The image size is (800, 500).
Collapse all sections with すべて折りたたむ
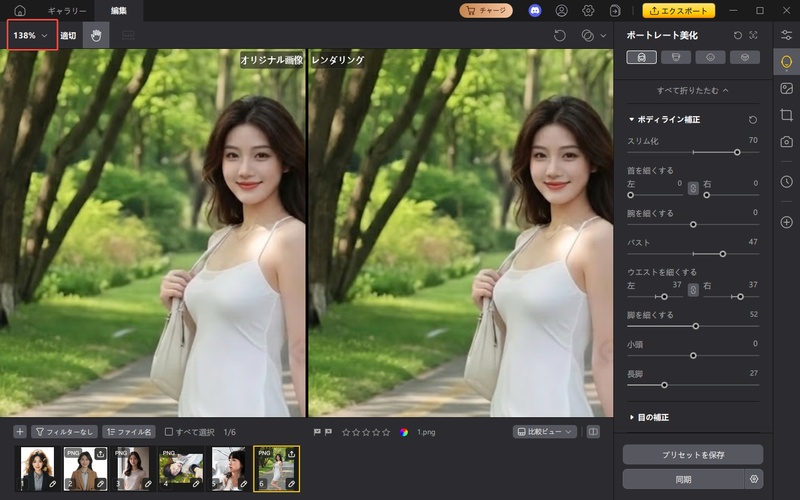692,90
